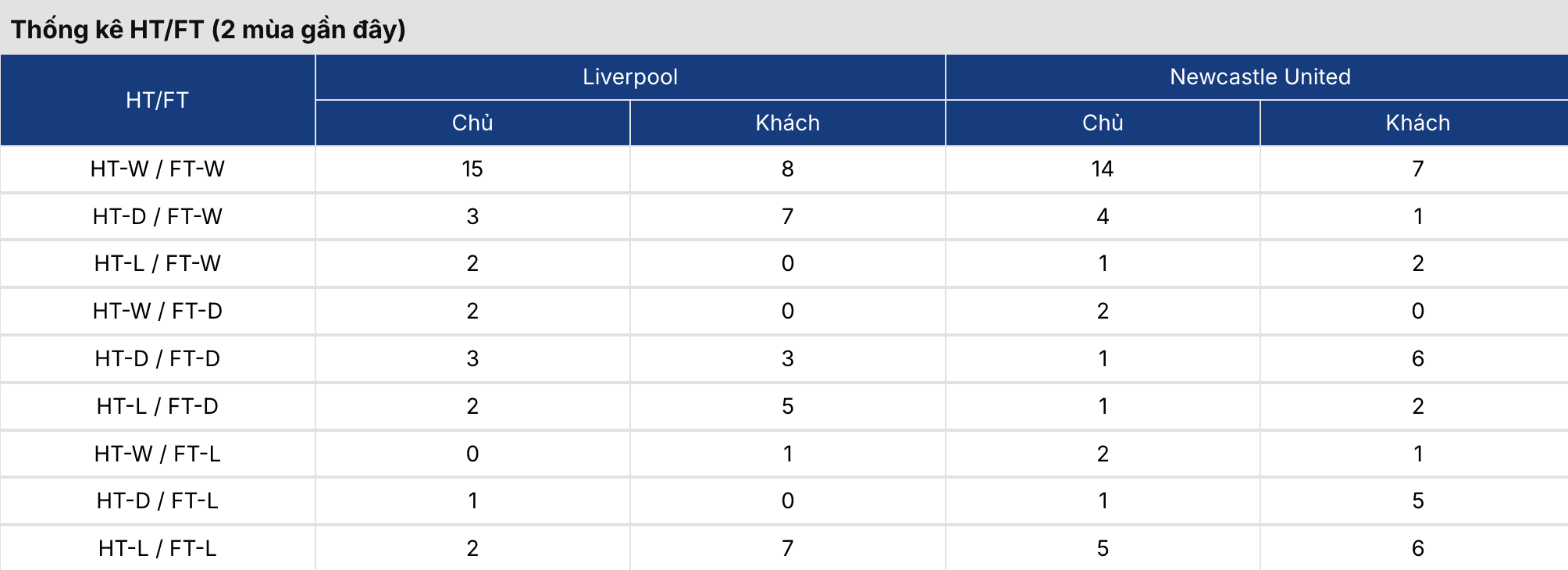The height and width of the screenshot is (570, 1568).
Task: Select the HT-W / FT-L row label
Action: tap(157, 454)
